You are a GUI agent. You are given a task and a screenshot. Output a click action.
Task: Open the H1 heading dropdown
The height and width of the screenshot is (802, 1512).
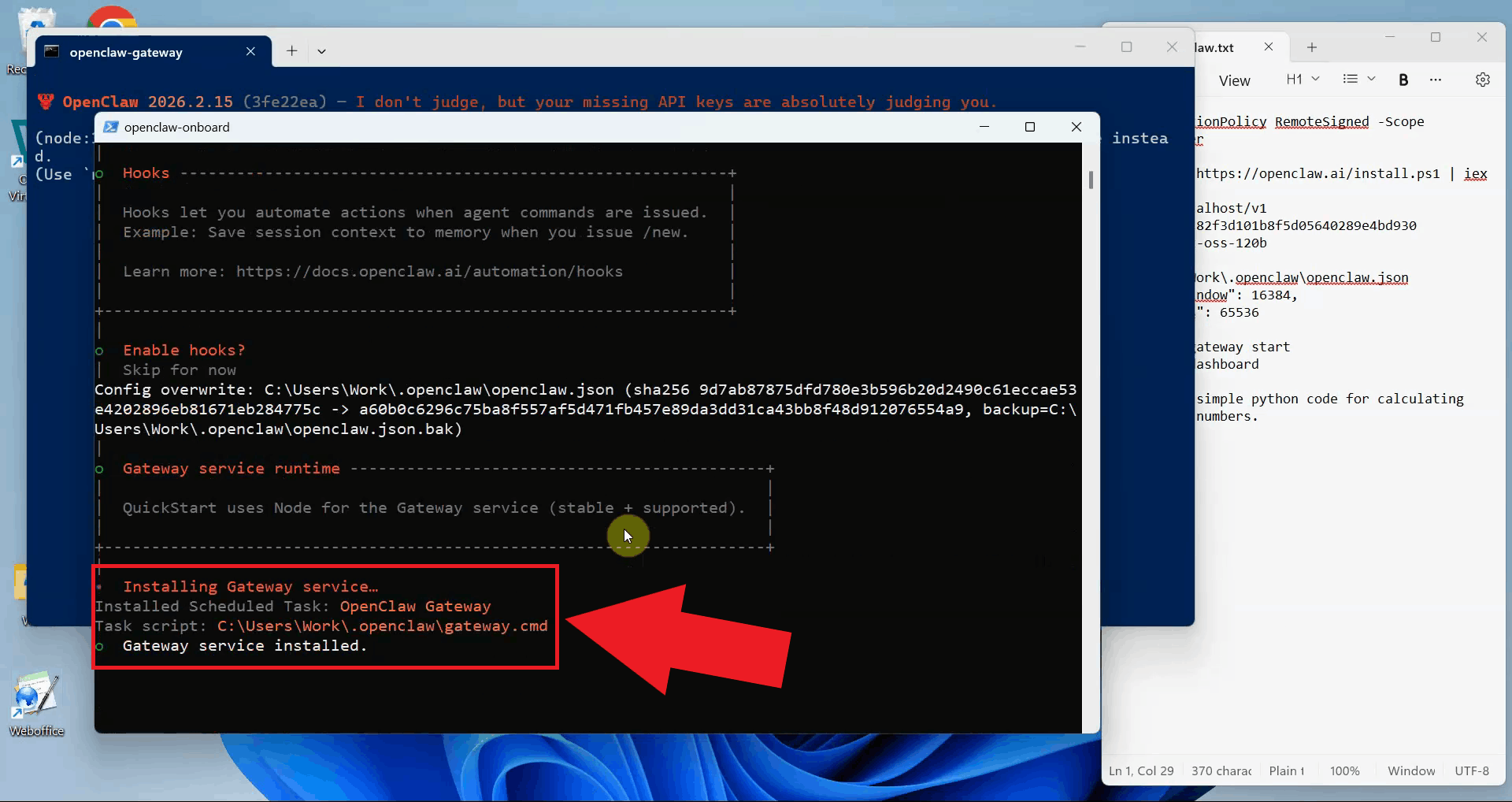1303,80
